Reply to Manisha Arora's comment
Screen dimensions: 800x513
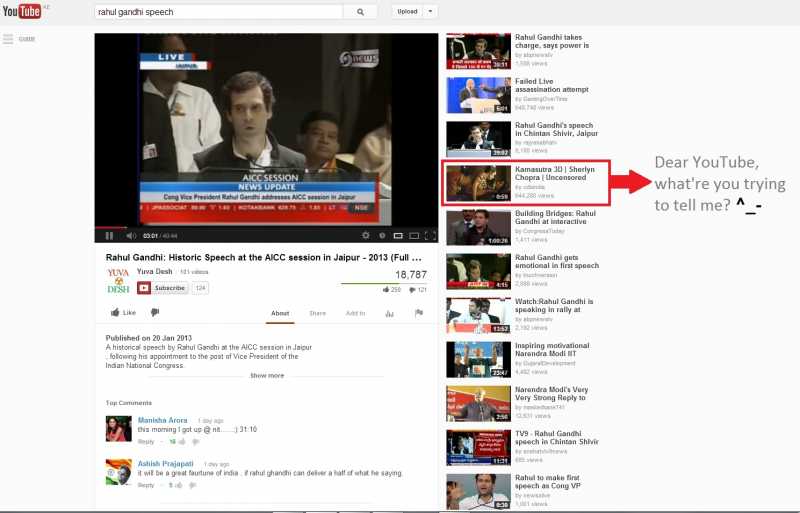point(145,442)
